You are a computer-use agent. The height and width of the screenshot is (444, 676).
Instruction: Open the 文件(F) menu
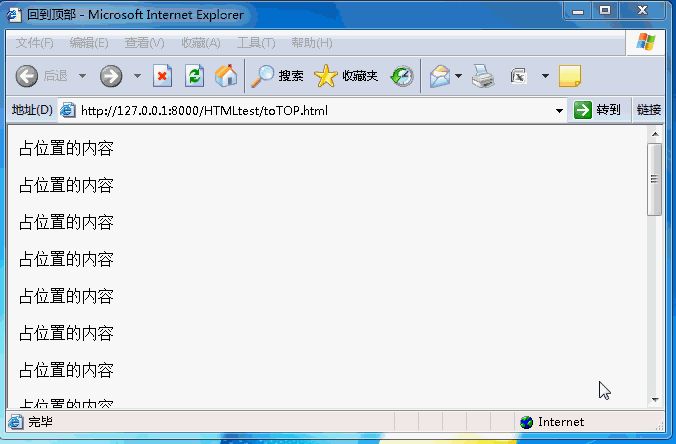coord(34,43)
